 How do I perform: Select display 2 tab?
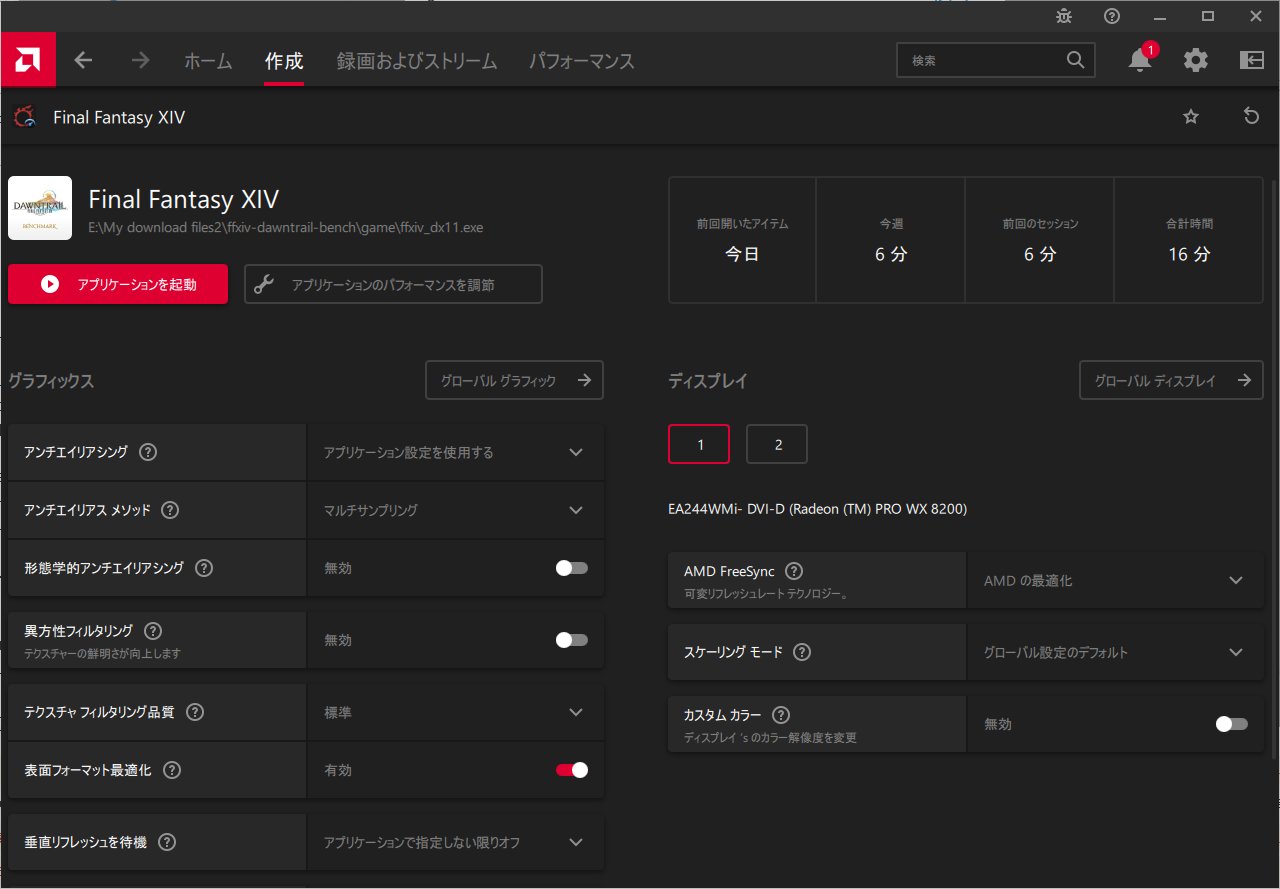click(777, 445)
